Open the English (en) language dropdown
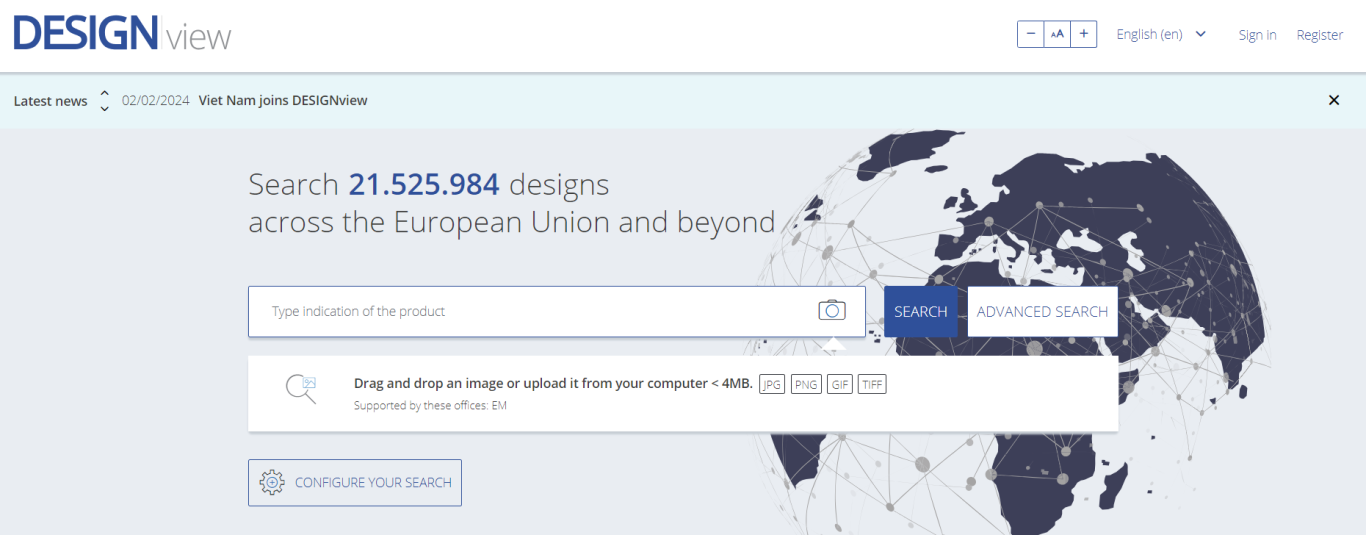The height and width of the screenshot is (535, 1366). coord(1161,34)
